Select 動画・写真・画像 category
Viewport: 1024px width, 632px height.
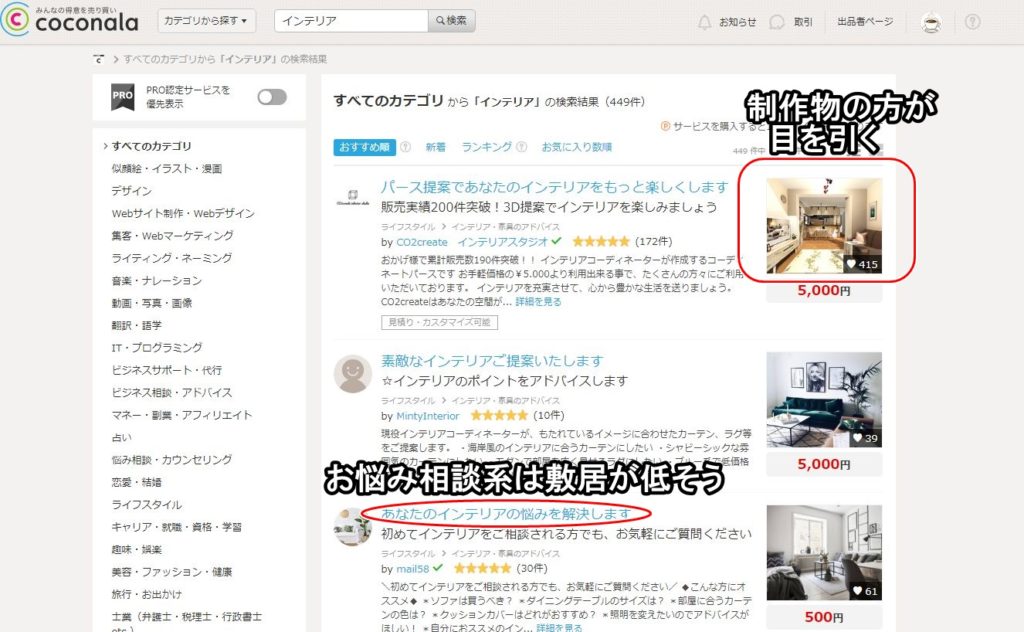[x=152, y=303]
